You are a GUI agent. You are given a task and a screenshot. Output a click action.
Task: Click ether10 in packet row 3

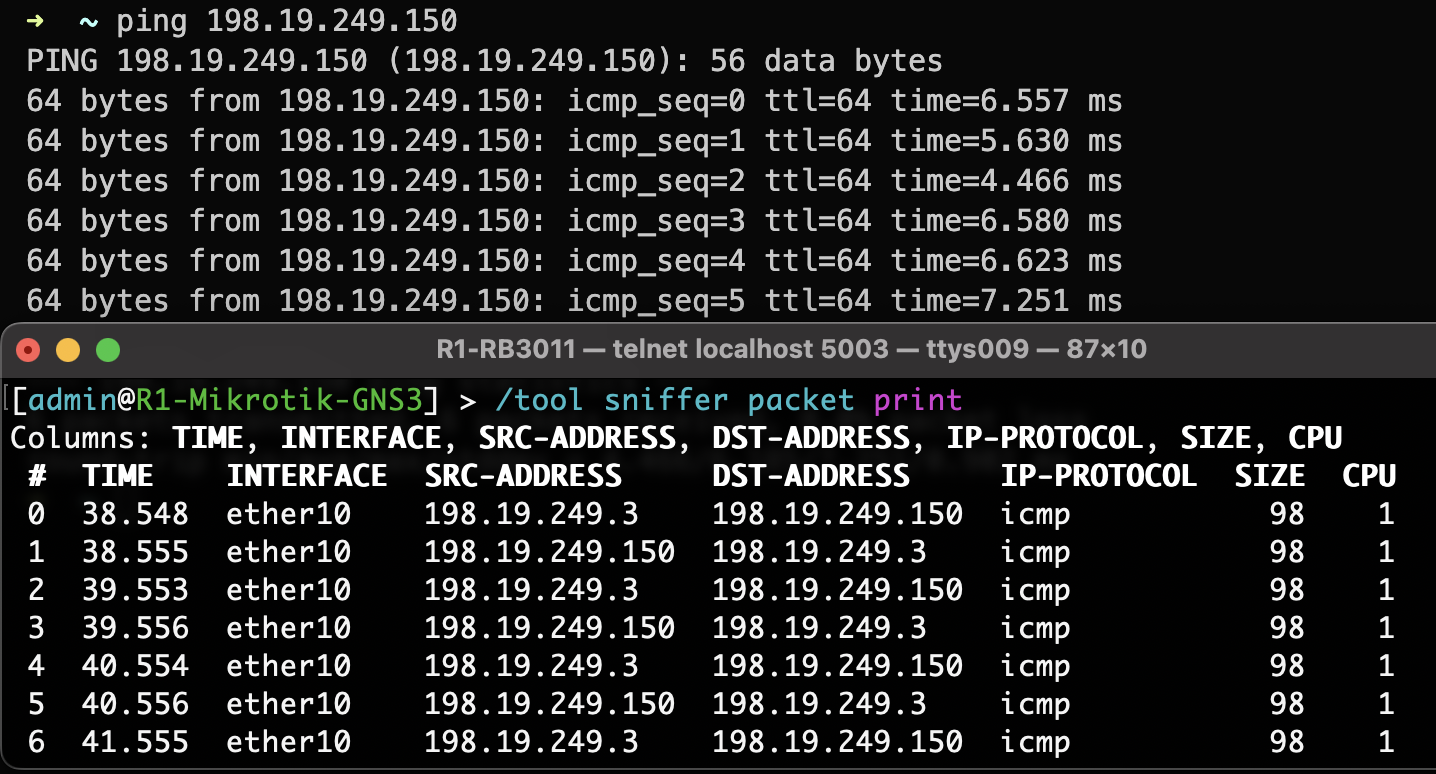(288, 628)
